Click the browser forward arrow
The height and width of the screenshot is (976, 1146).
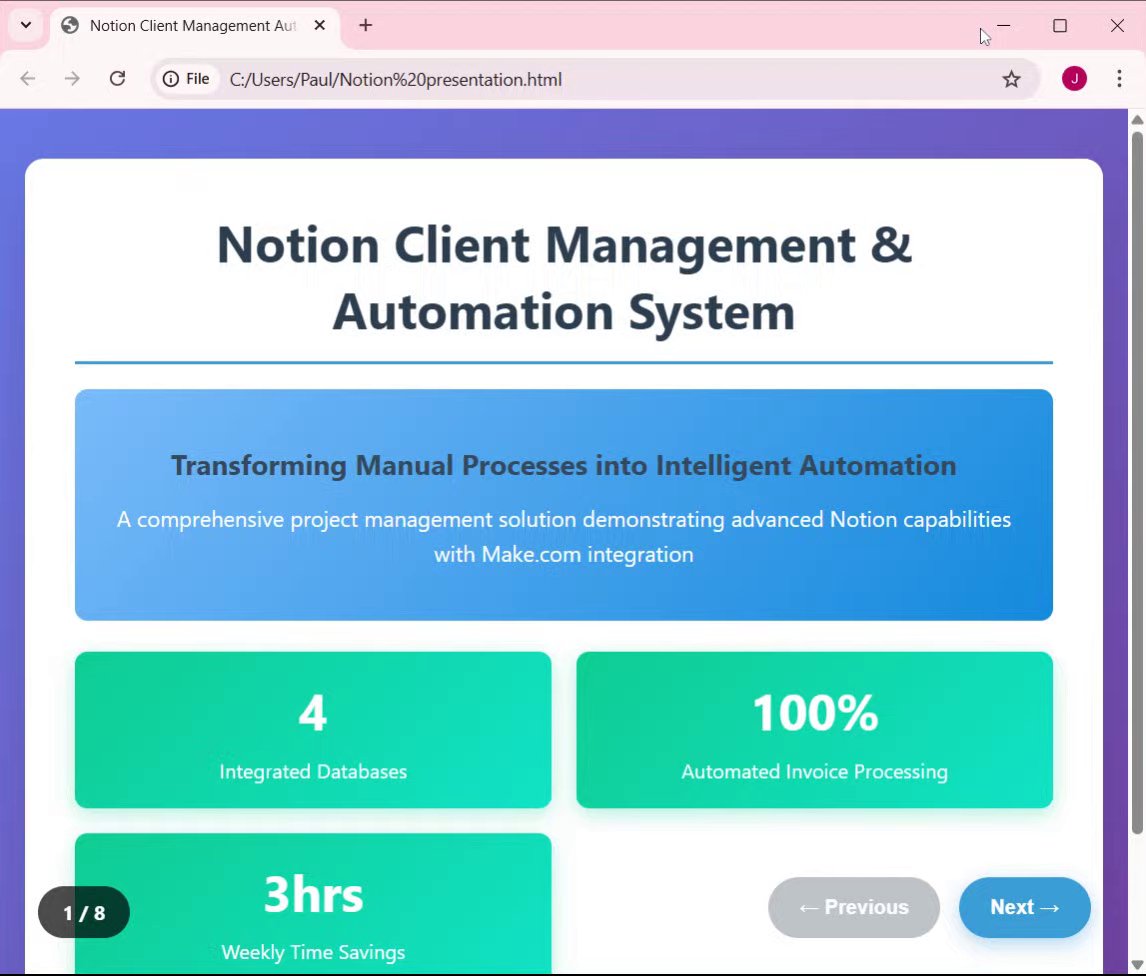coord(72,79)
